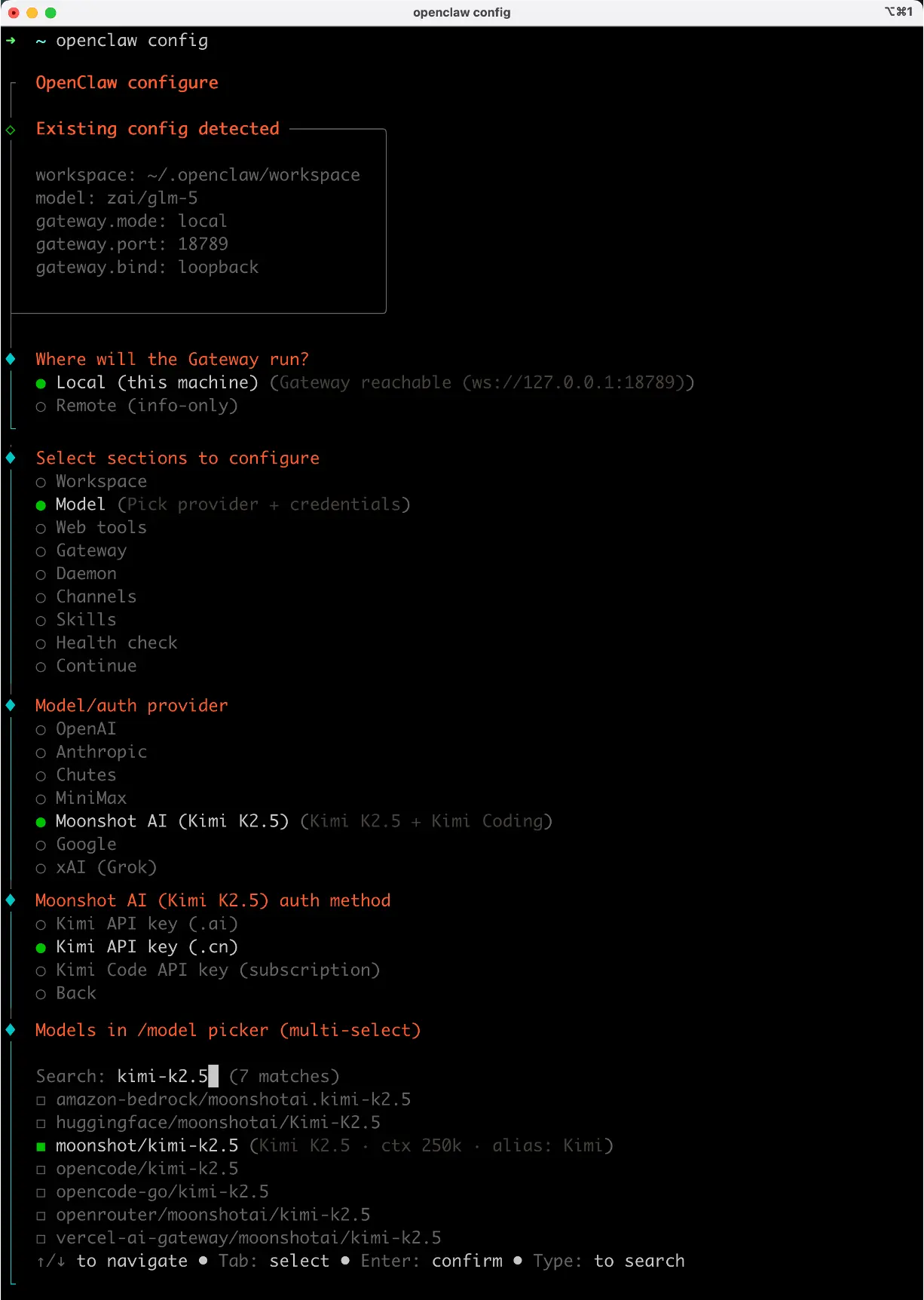Choose the Health check section
The width and height of the screenshot is (924, 1300).
coord(106,643)
